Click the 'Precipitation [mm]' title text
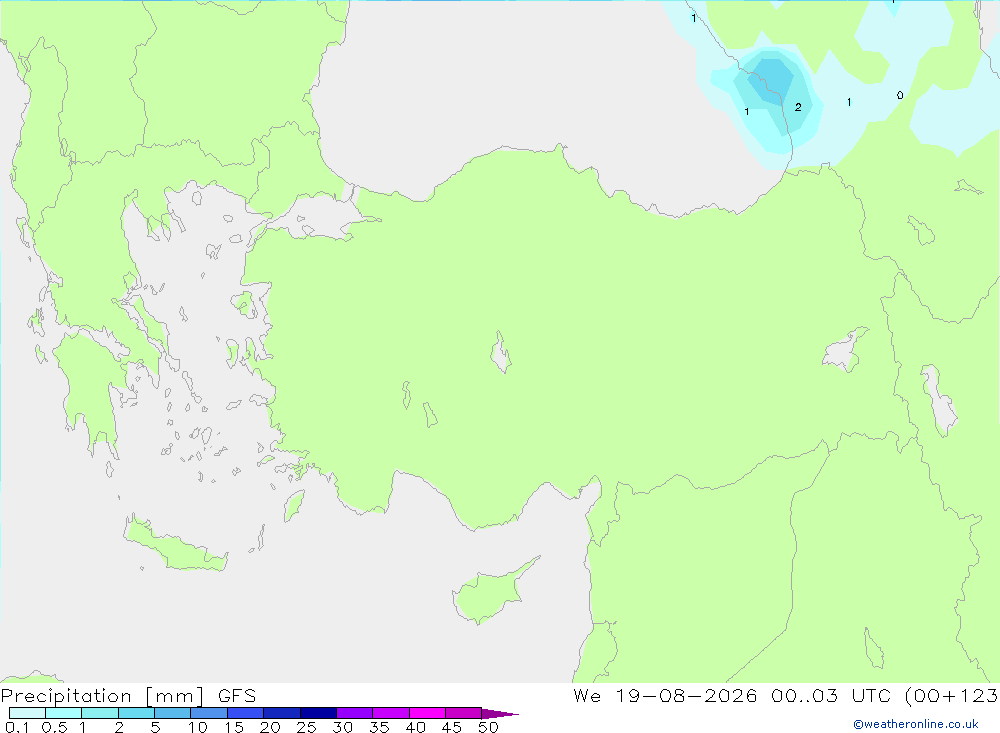This screenshot has height=733, width=1000. click(102, 696)
